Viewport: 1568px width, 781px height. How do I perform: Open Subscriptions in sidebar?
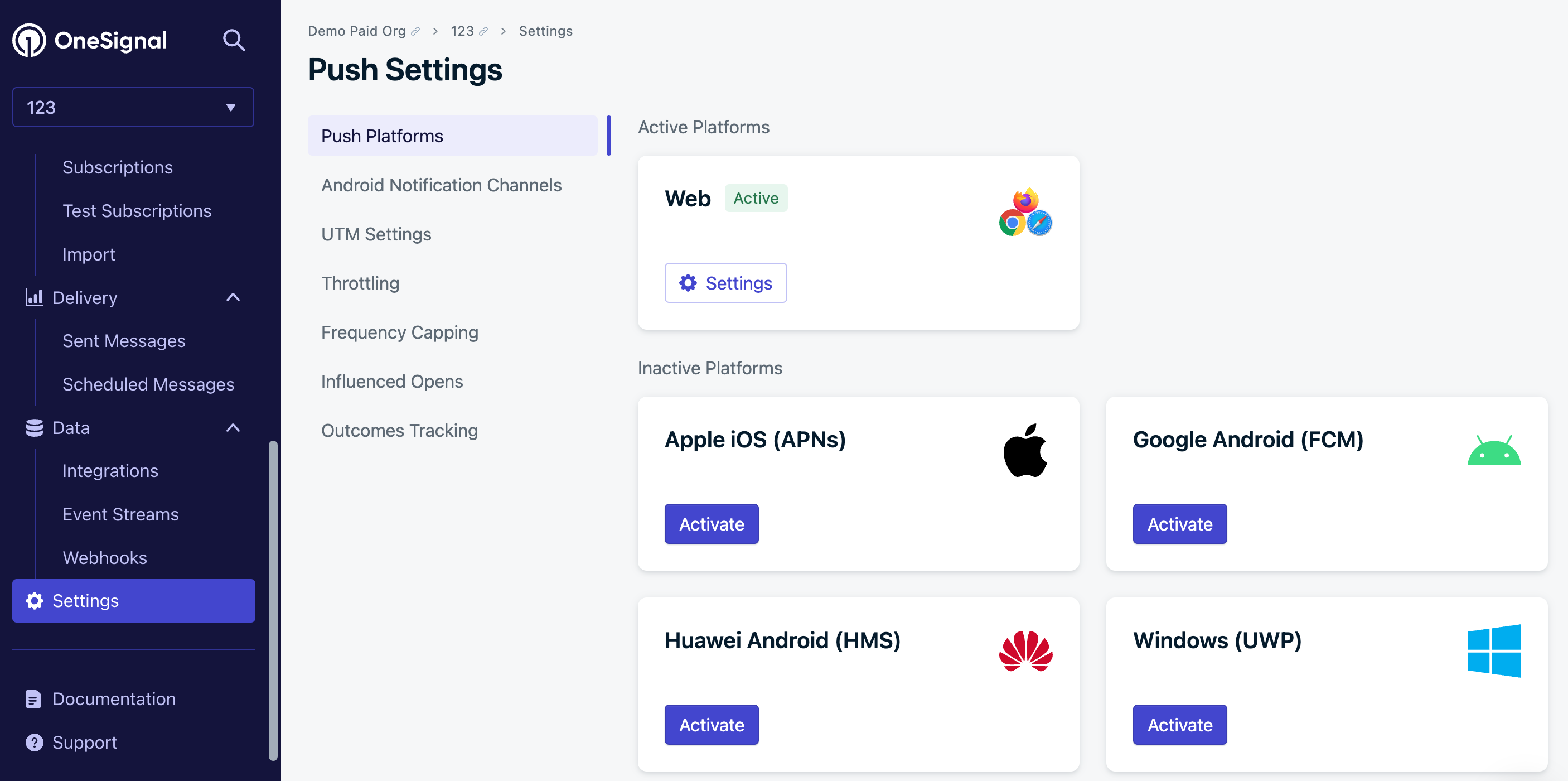(x=118, y=167)
